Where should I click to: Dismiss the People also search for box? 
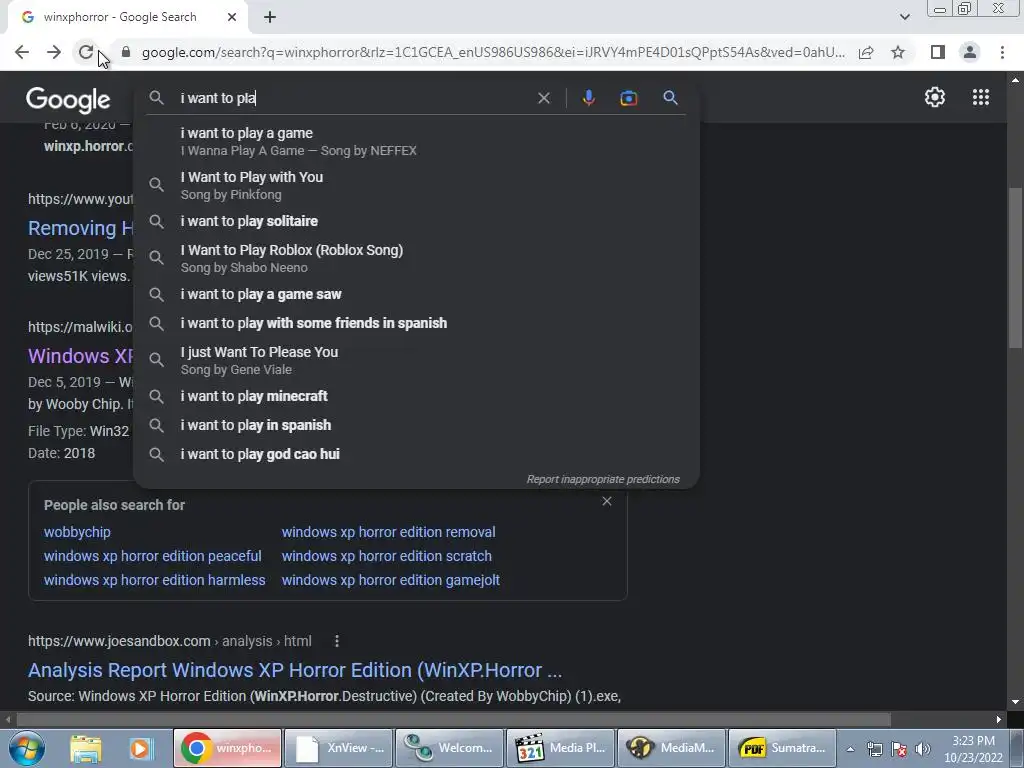pyautogui.click(x=607, y=501)
